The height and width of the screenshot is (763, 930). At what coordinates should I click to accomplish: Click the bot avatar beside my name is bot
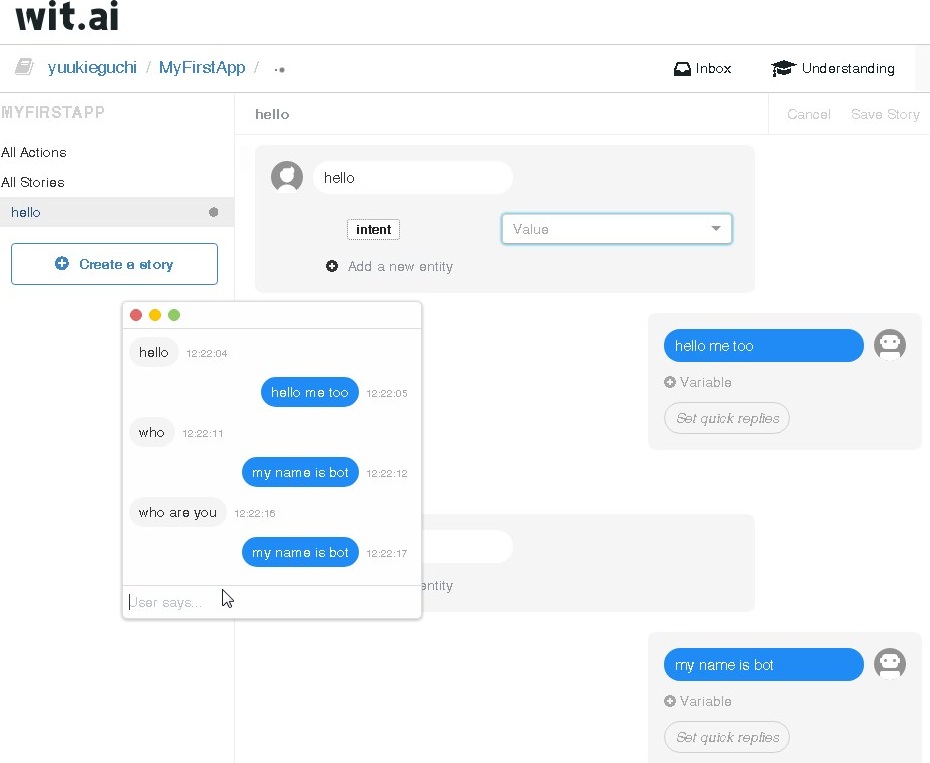tap(889, 665)
